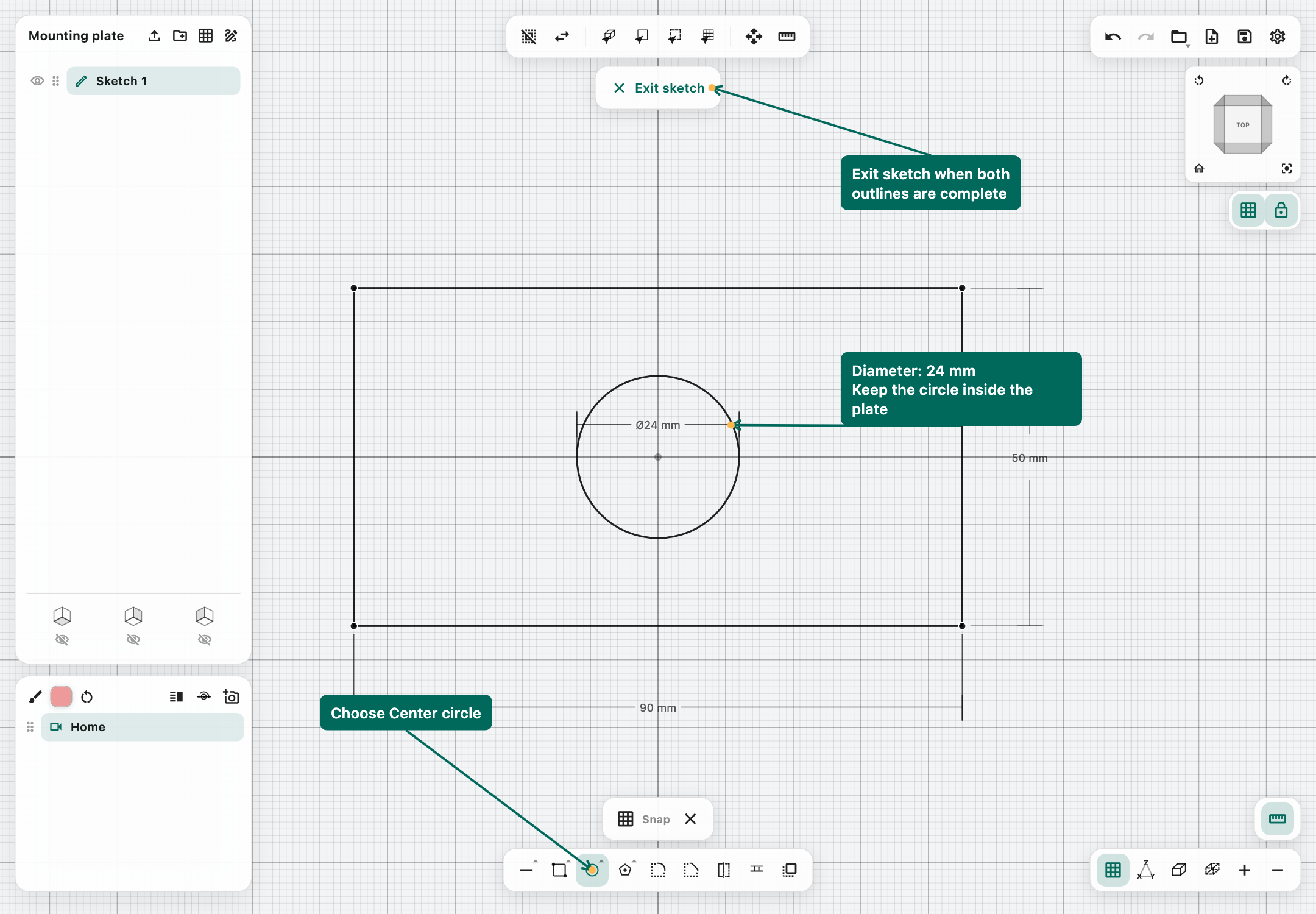The height and width of the screenshot is (914, 1316).
Task: Toggle Sketch 1 visibility eye
Action: pyautogui.click(x=37, y=81)
